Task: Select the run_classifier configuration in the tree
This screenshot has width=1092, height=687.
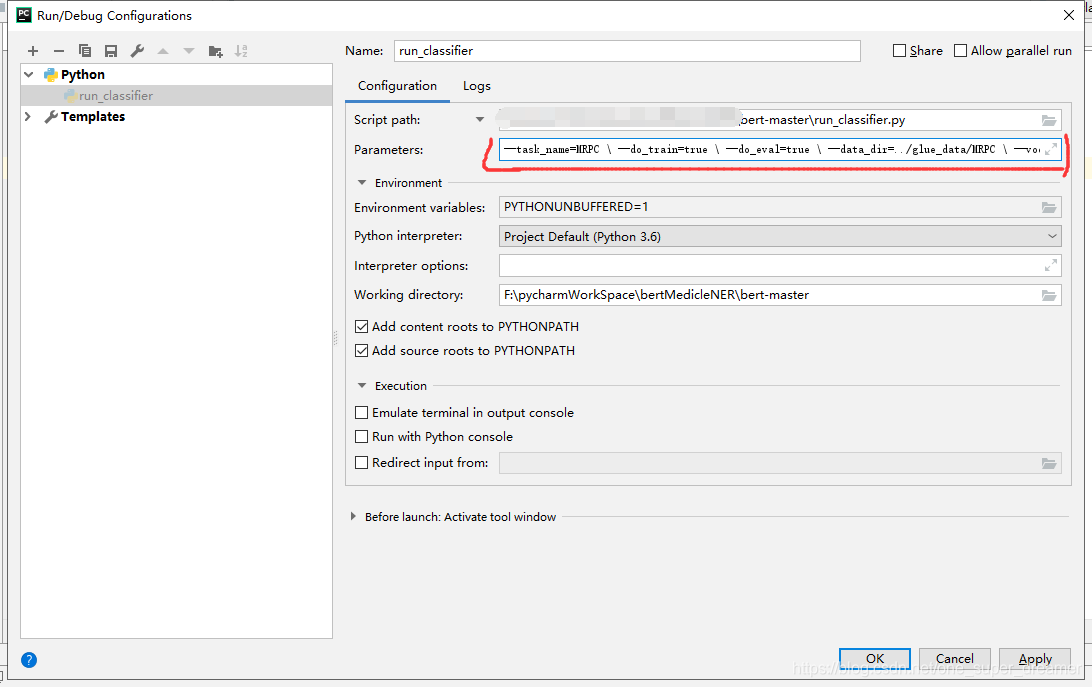Action: pos(177,95)
